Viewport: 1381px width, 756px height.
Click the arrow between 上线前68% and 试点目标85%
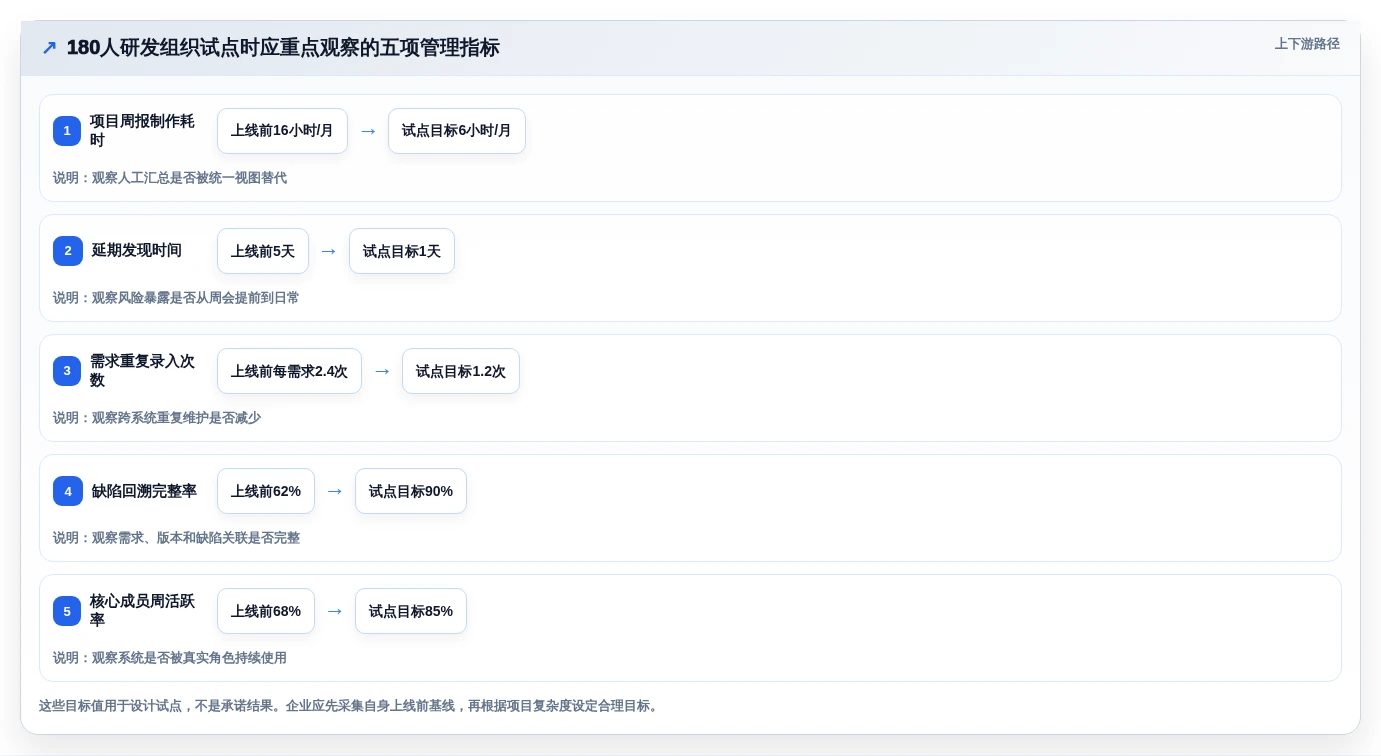click(x=335, y=611)
